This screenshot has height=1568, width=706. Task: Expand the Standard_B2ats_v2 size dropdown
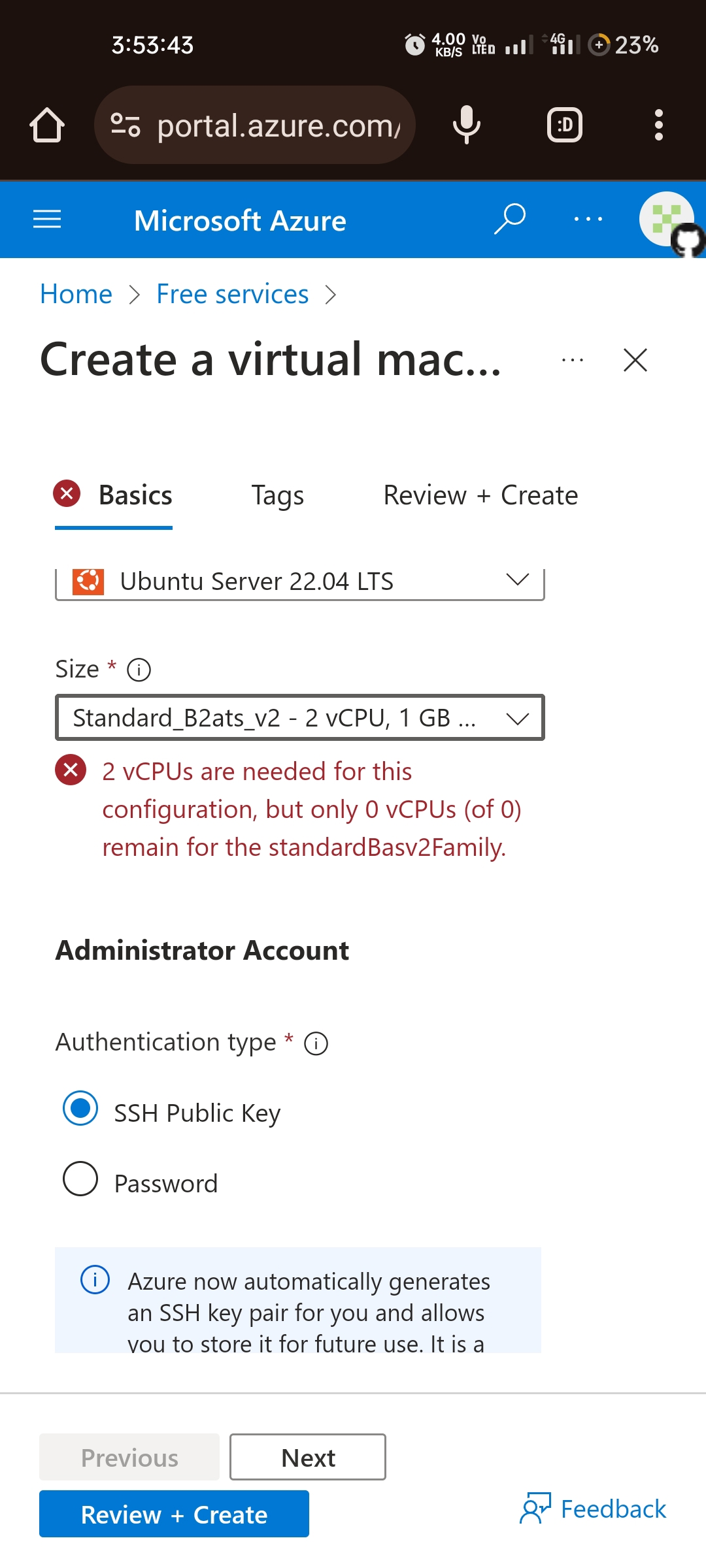click(300, 717)
